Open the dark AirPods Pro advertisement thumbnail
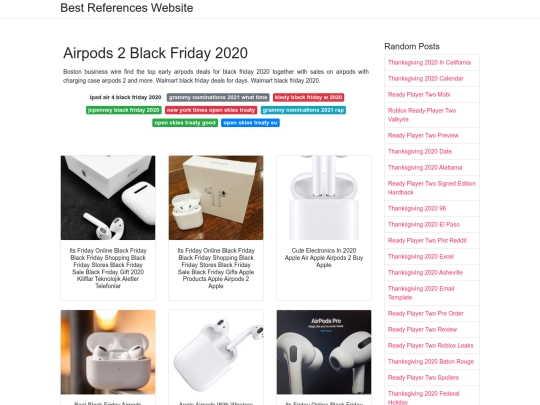The width and height of the screenshot is (540, 405). pyautogui.click(x=324, y=352)
